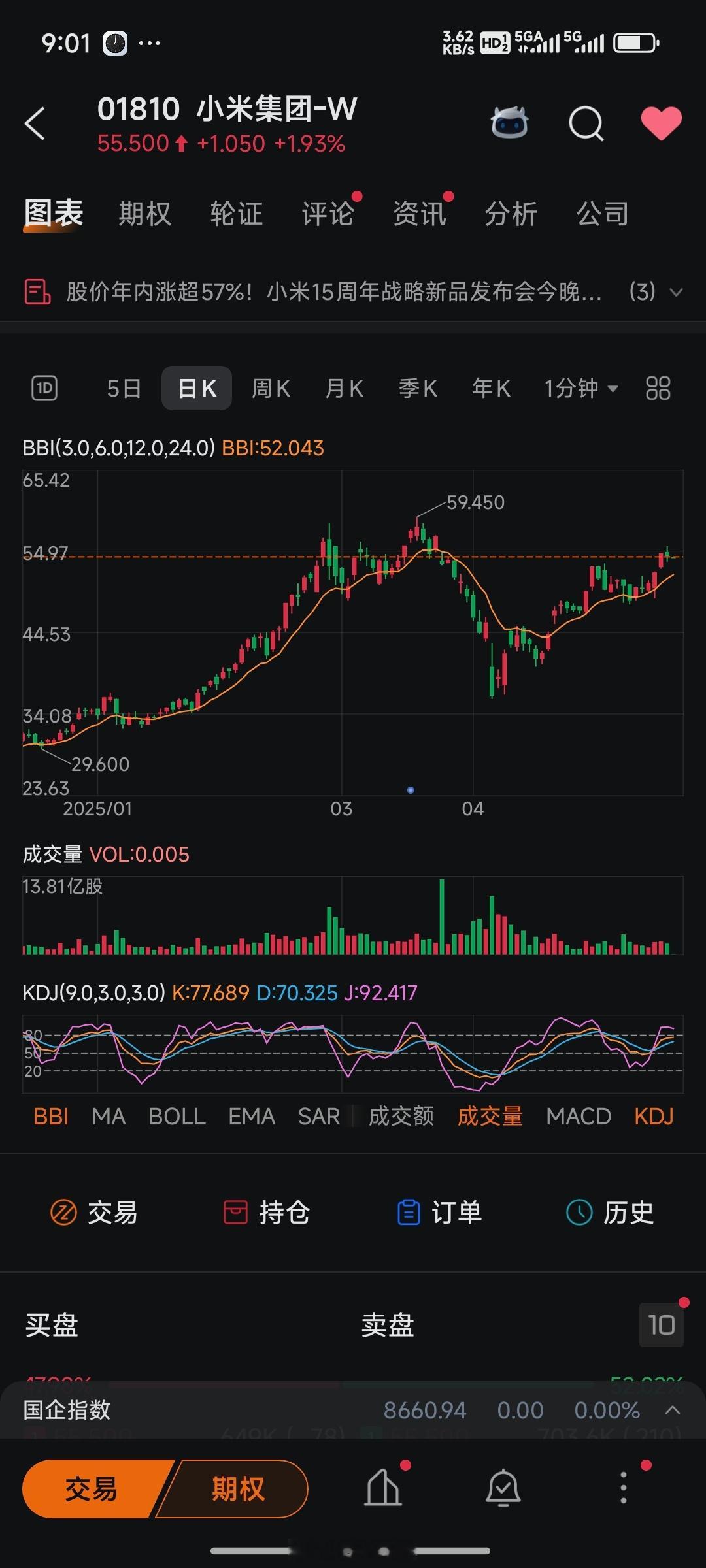Viewport: 706px width, 1568px height.
Task: Select the MA indicator
Action: (109, 1117)
